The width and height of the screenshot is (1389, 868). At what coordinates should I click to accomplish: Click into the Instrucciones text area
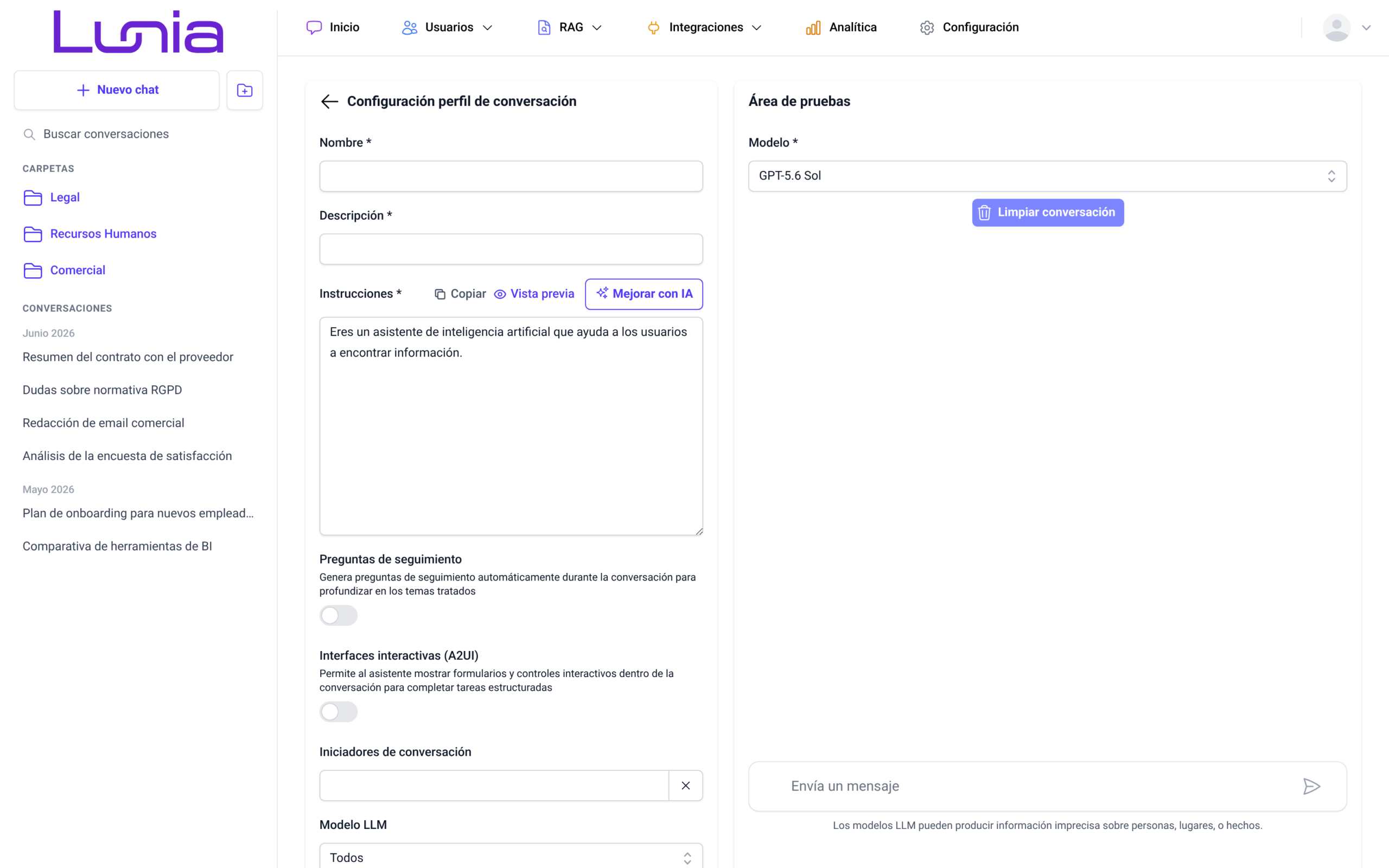pos(511,426)
